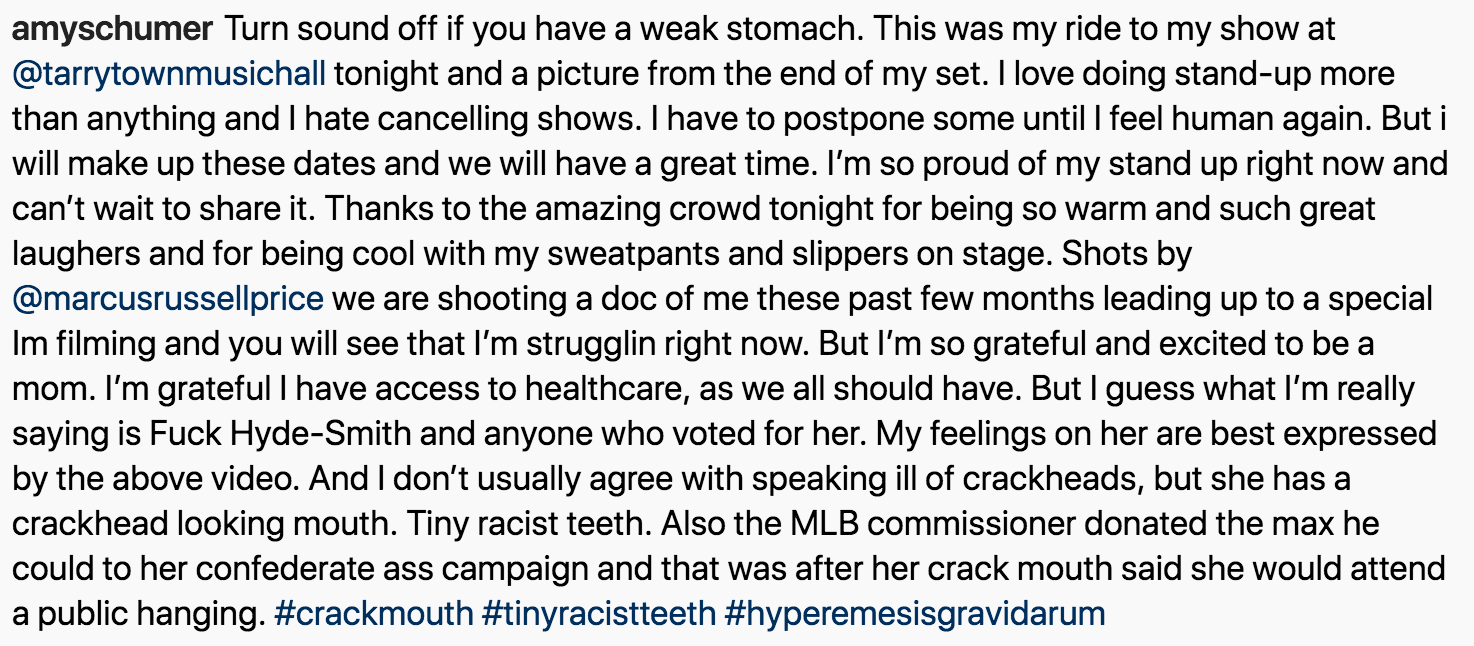Screen dimensions: 1474x646
Task: Open the @tarrytownmusichall mention
Action: [x=170, y=74]
